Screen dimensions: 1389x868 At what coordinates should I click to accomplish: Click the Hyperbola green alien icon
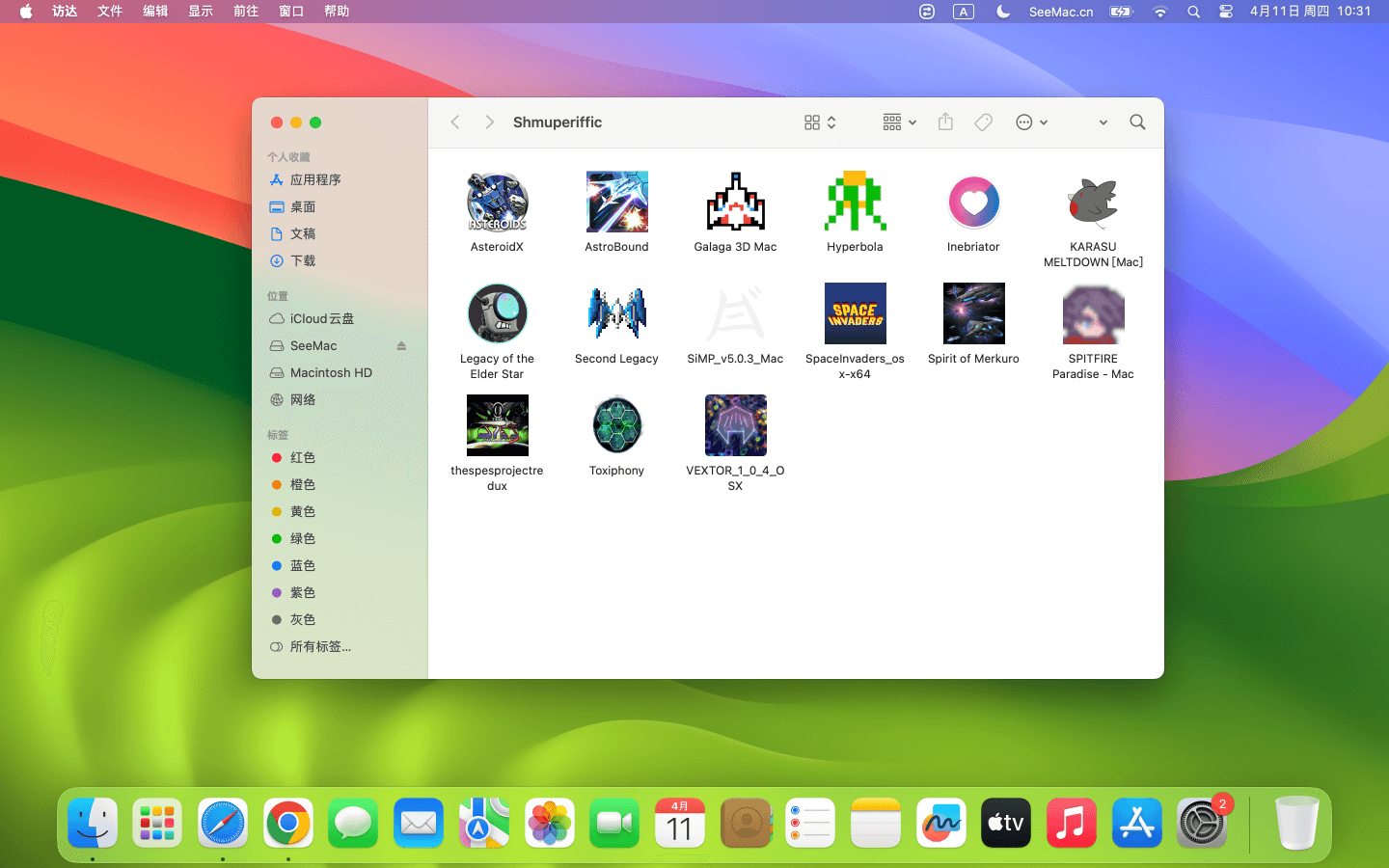coord(855,203)
